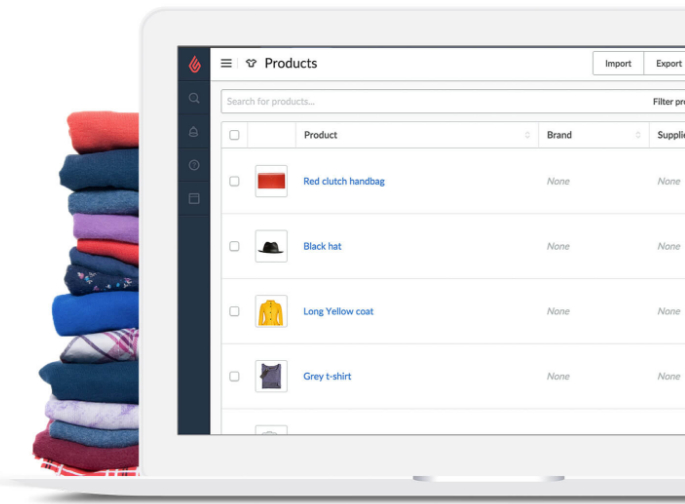The width and height of the screenshot is (685, 504).
Task: Toggle the select-all products checkbox
Action: click(x=234, y=135)
